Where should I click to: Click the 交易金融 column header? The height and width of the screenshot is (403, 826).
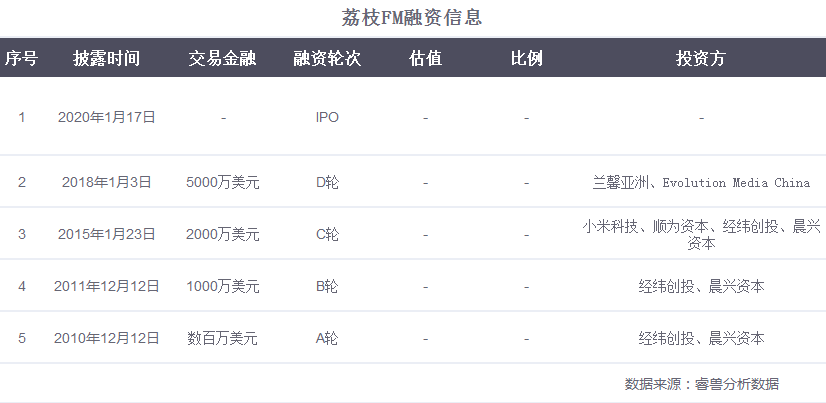pos(222,58)
